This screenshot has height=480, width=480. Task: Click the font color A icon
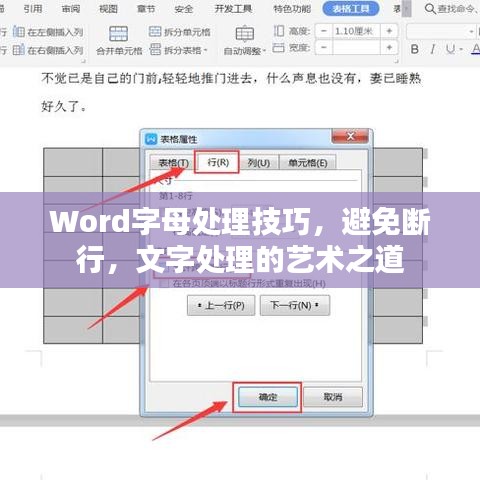point(476,49)
